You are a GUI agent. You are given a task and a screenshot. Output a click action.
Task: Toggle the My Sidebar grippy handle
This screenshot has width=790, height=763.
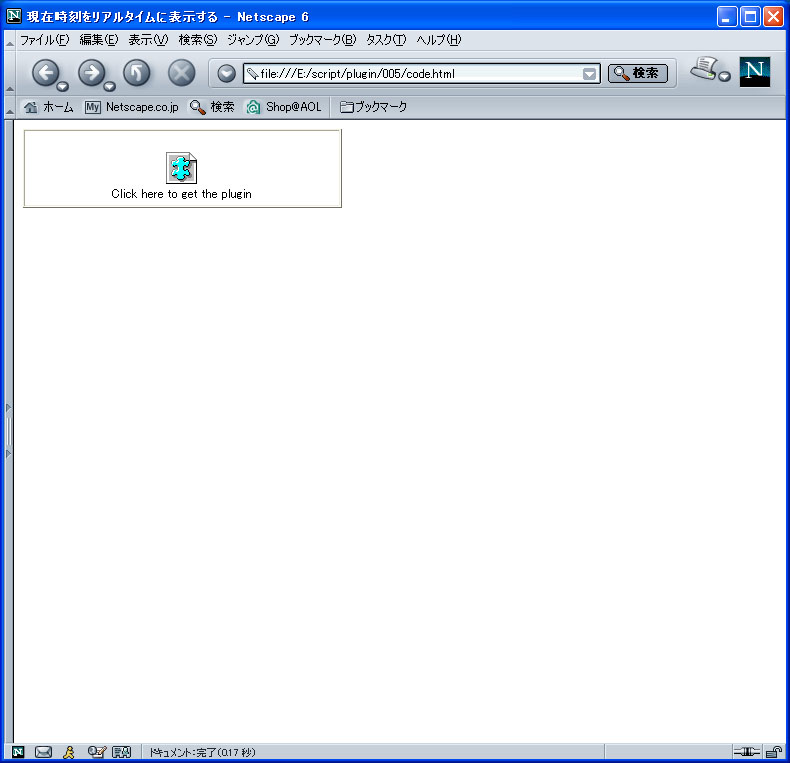[9, 431]
